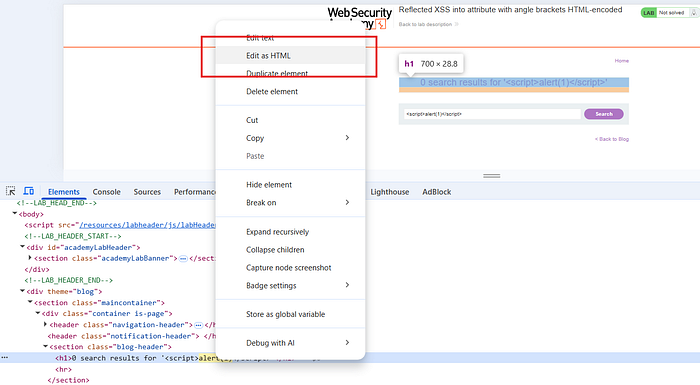
Task: Select Hide element in the context menu
Action: tap(290, 184)
